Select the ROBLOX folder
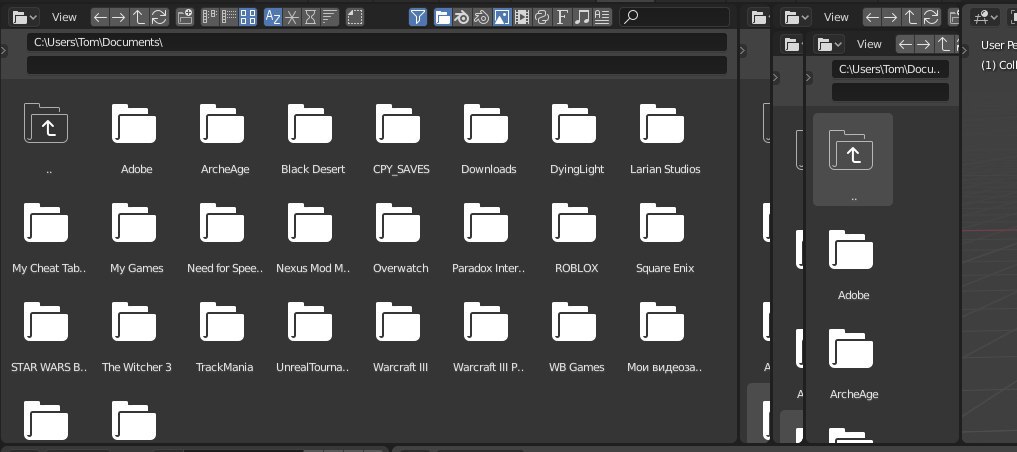The image size is (1017, 452). click(576, 237)
